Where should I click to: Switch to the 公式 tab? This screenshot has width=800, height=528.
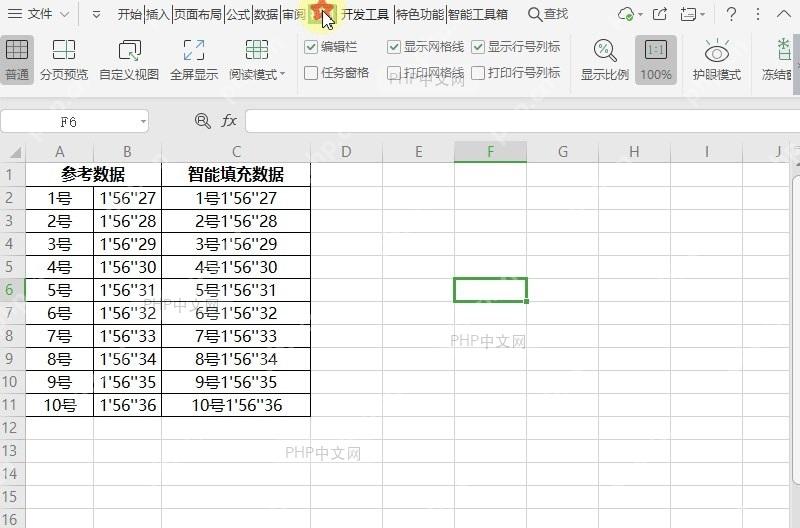(x=238, y=14)
